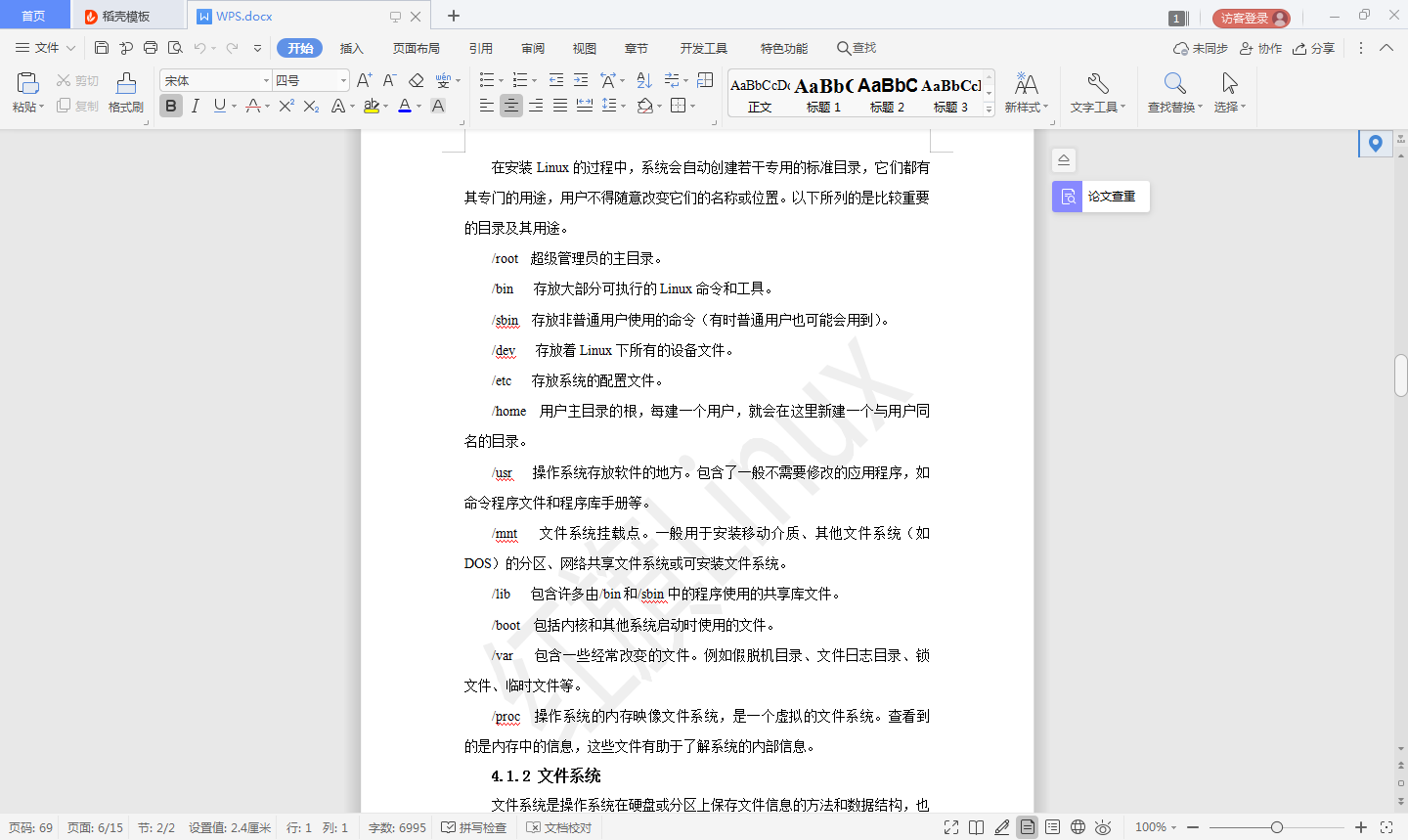This screenshot has height=840, width=1408.
Task: Open line spacing dropdown
Action: tap(623, 106)
